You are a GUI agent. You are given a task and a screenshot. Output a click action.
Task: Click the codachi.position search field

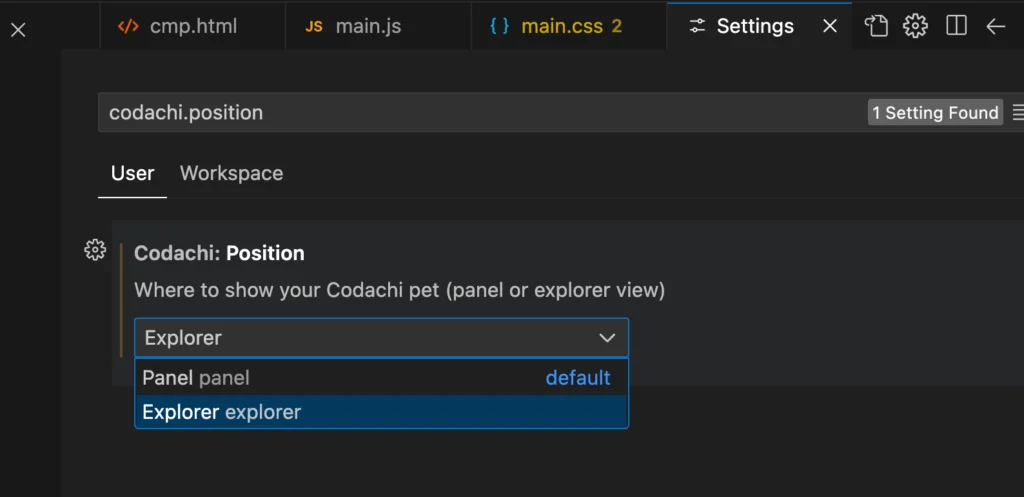(481, 112)
